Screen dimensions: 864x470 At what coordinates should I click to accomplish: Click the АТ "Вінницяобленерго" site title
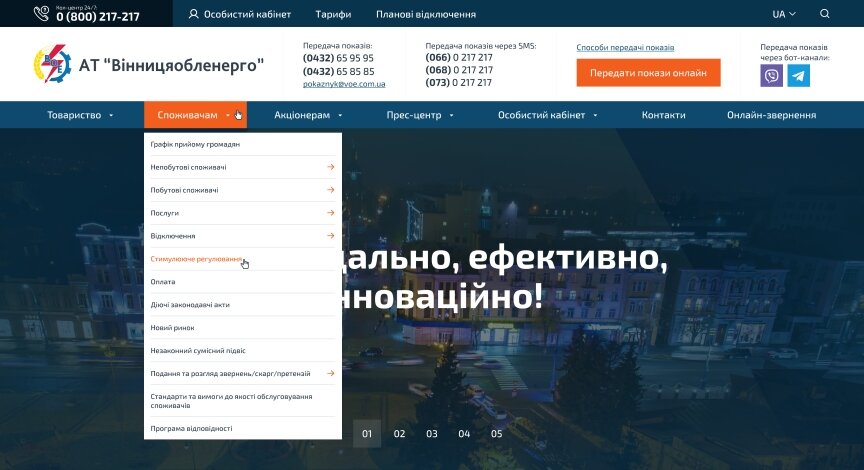171,66
